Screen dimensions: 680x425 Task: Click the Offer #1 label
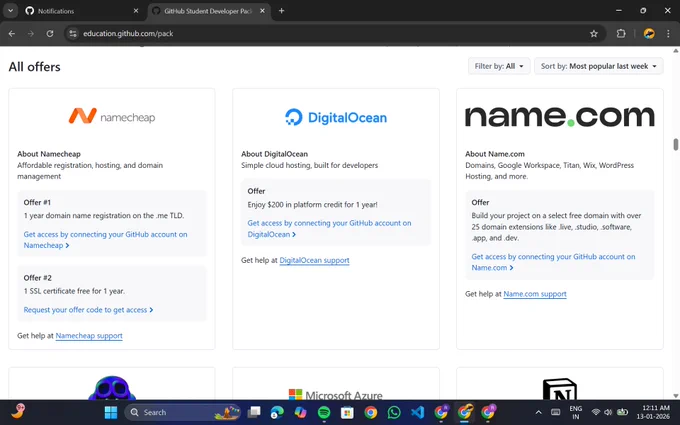pos(37,203)
